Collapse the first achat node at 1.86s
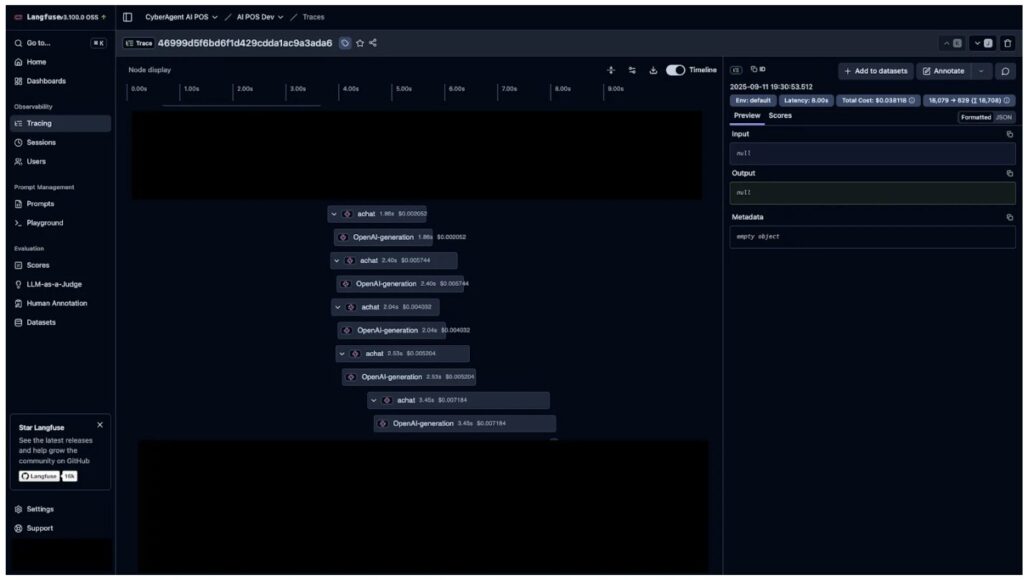Viewport: 1024px width, 580px height. pos(334,214)
